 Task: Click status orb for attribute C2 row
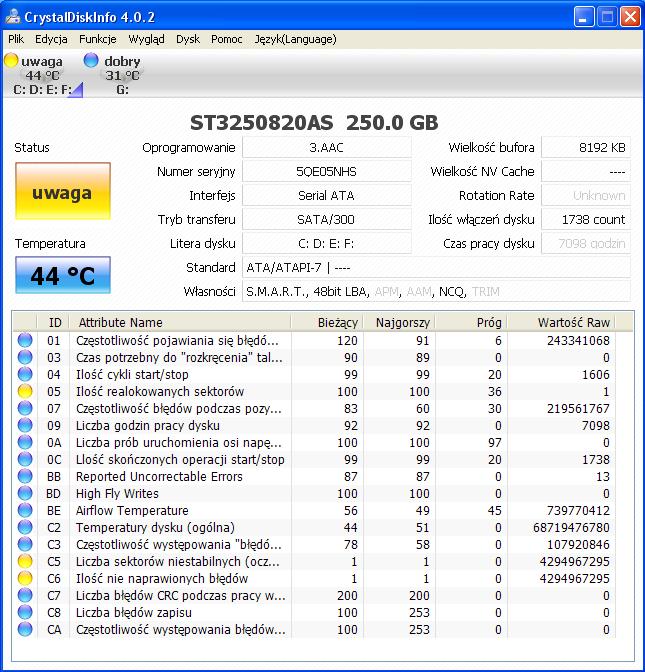(x=25, y=527)
